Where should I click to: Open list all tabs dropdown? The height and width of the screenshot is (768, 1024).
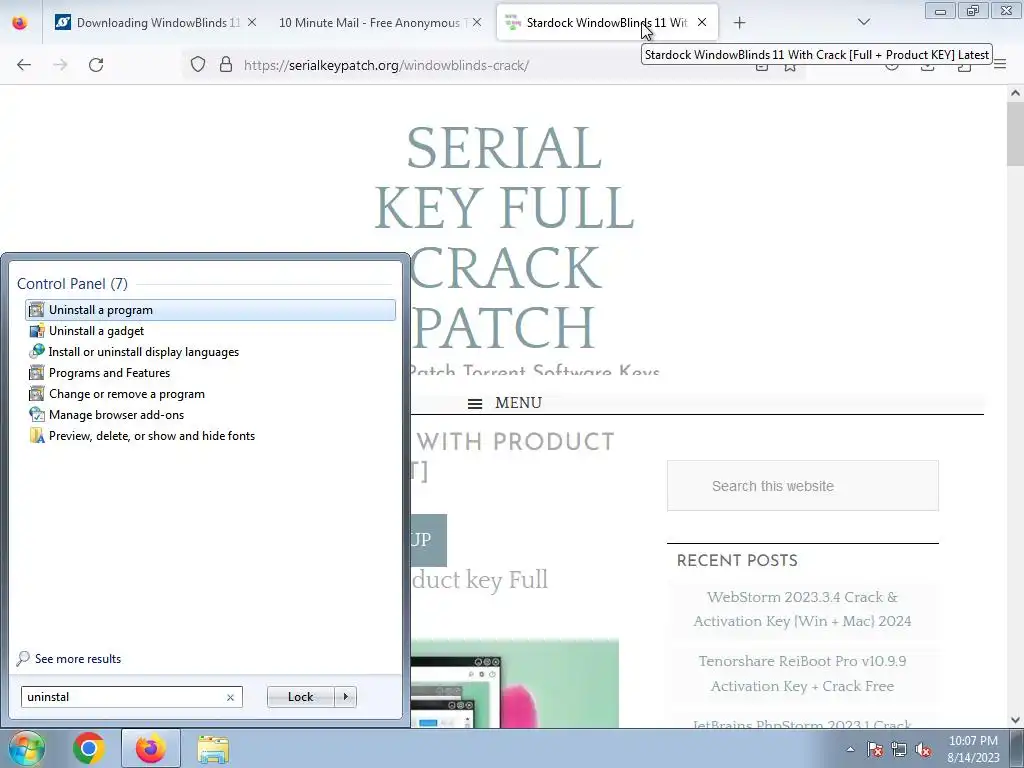tap(863, 22)
